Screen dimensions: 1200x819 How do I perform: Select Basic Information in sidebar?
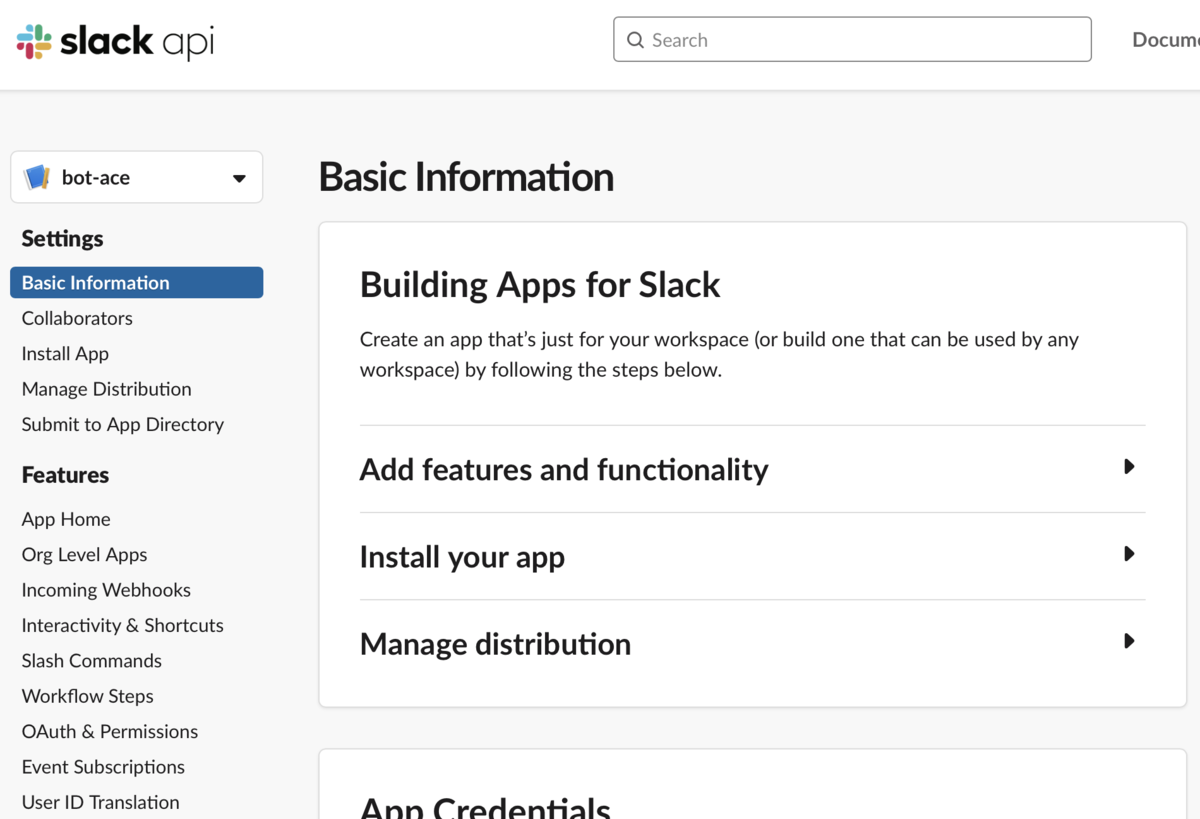(x=137, y=283)
